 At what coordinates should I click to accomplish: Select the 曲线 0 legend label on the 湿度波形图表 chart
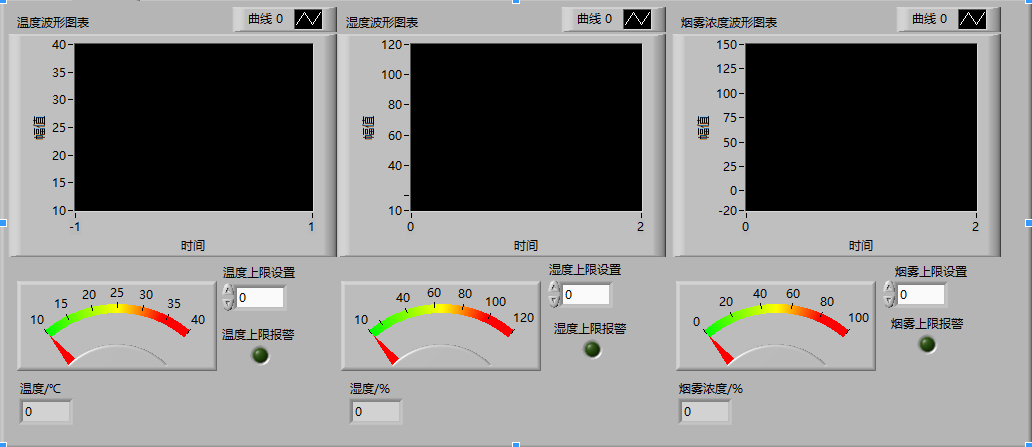tap(594, 19)
